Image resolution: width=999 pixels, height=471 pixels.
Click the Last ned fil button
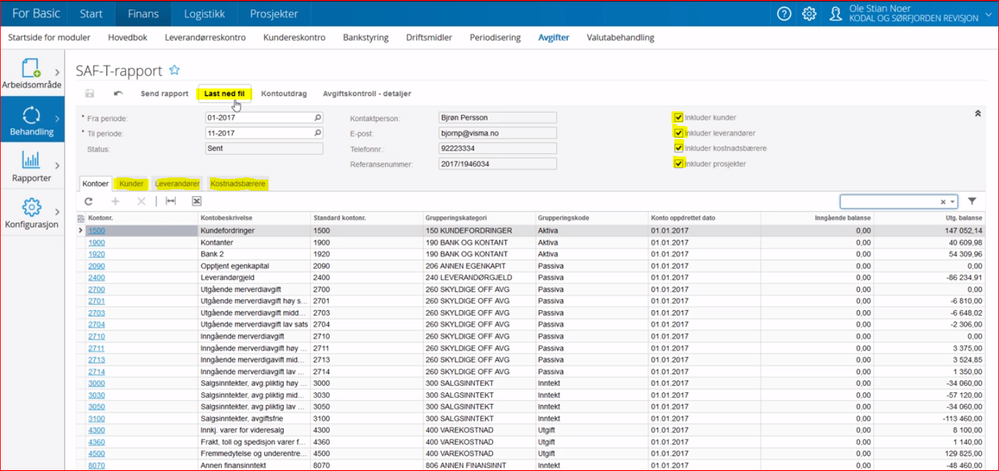click(x=224, y=94)
